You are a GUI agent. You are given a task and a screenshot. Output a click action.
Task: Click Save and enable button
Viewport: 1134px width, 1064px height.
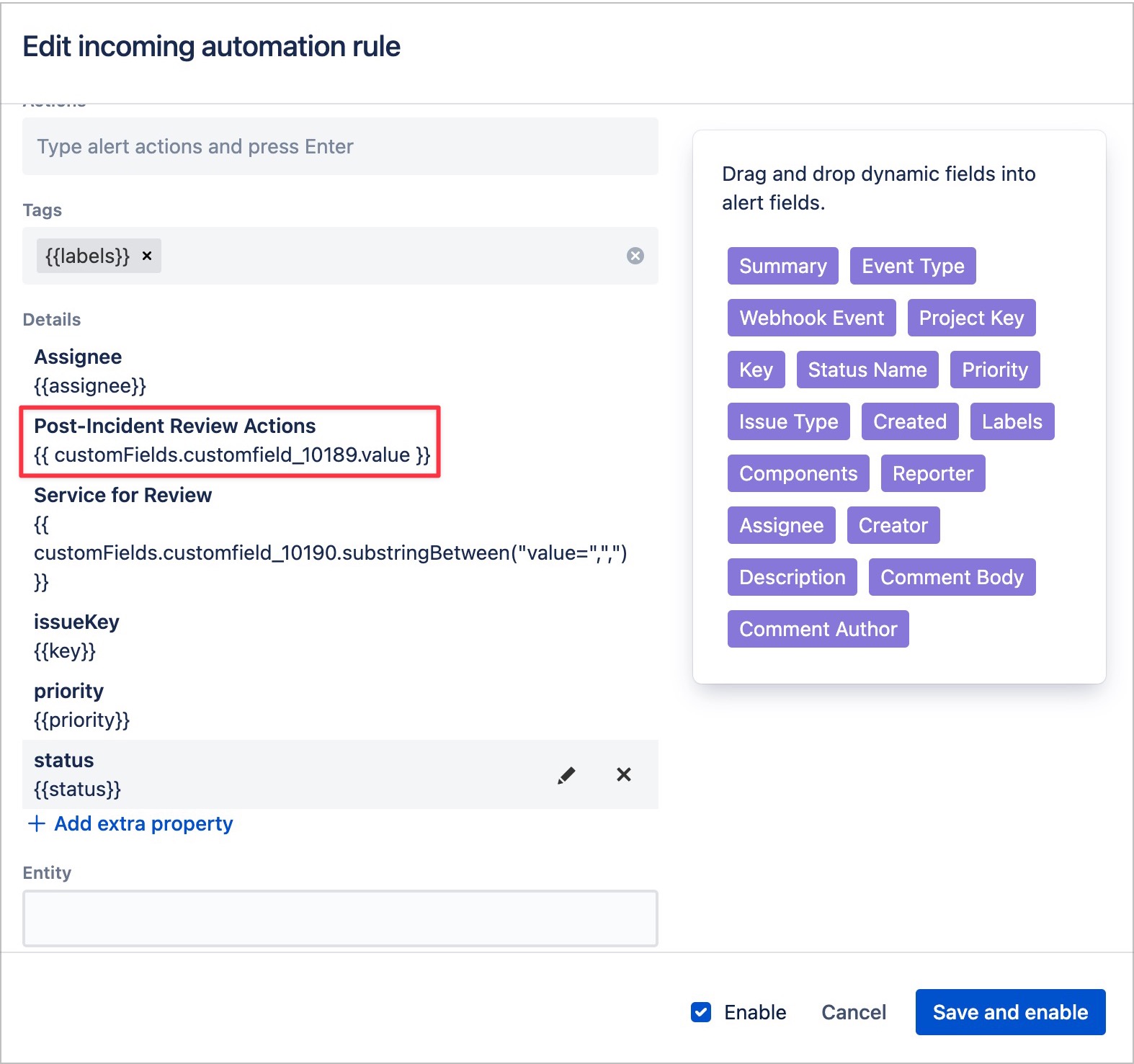pos(1010,1012)
